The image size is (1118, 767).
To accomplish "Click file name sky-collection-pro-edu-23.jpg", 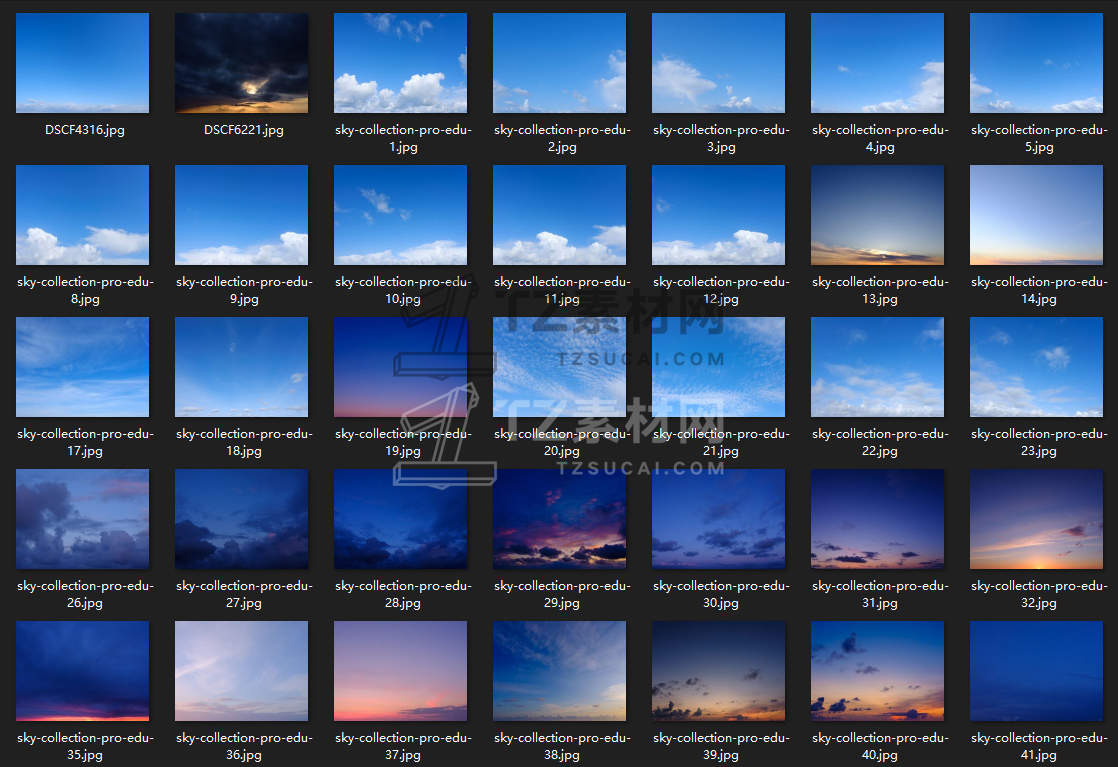I will [1040, 442].
